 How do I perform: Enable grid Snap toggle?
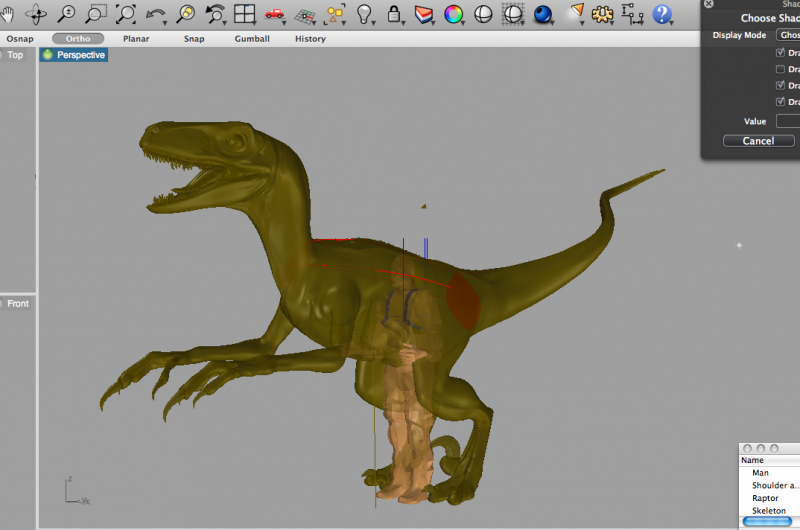coord(194,39)
